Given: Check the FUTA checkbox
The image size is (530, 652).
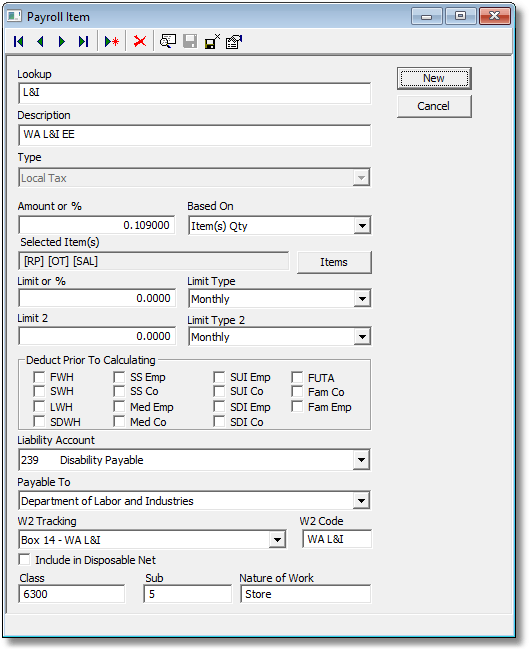Looking at the screenshot, I should [297, 377].
